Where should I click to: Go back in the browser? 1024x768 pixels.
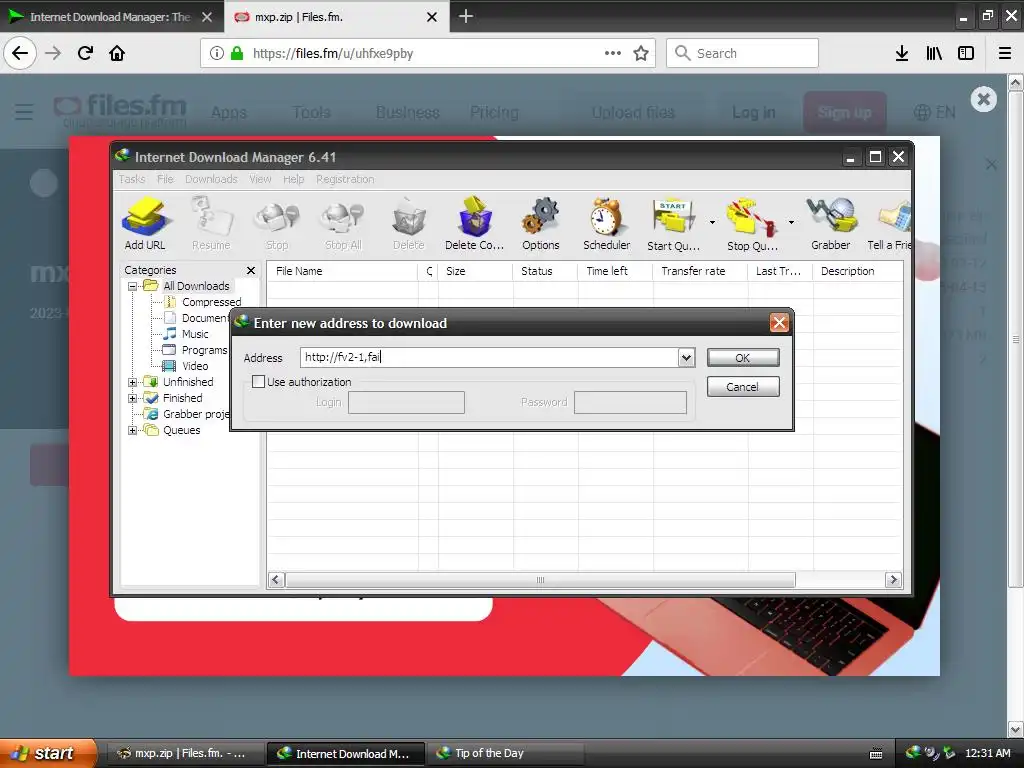tap(20, 54)
